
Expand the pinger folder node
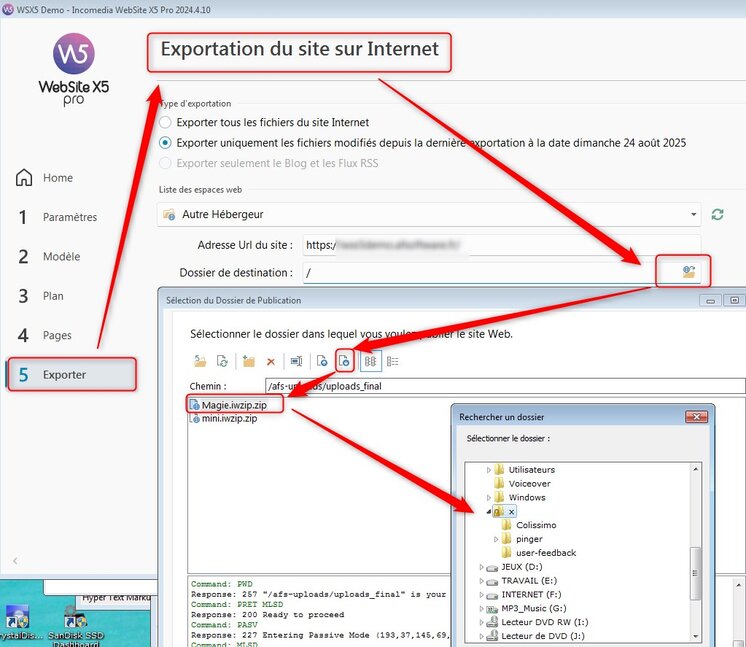click(x=497, y=539)
